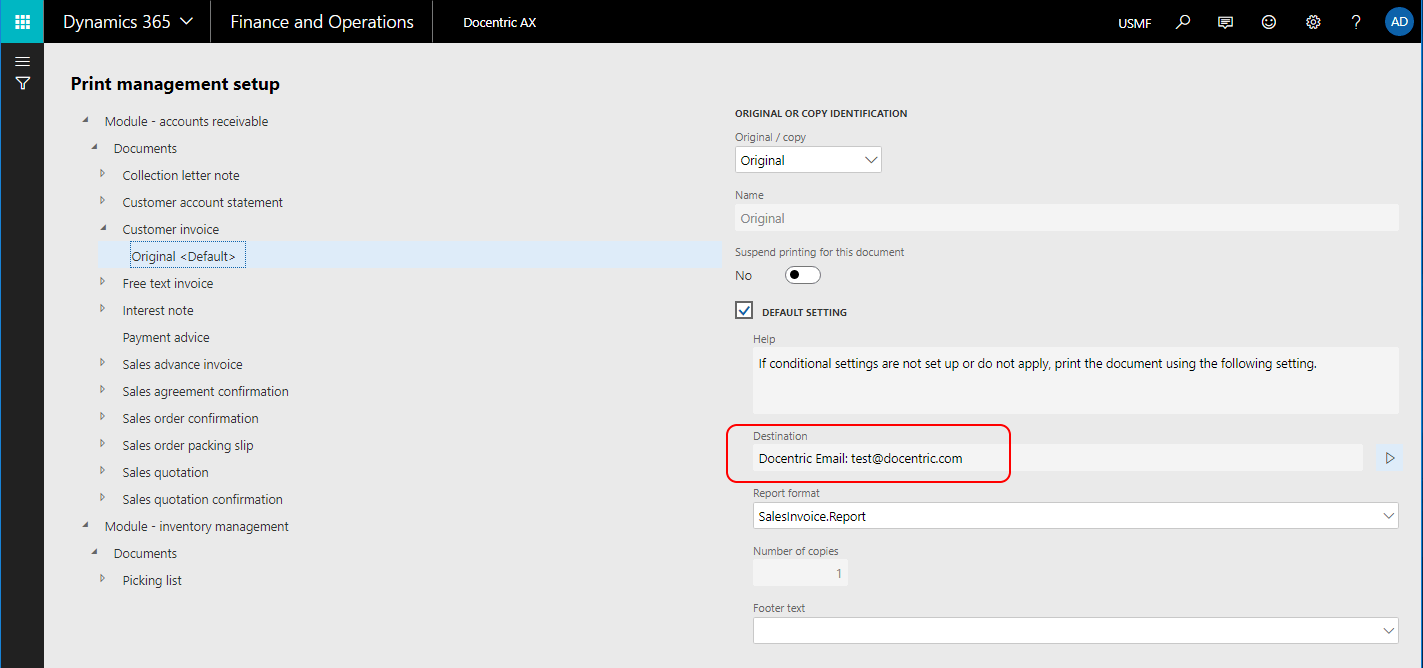Select the Customer invoice tree label
Screen dimensions: 1423x668
click(x=171, y=229)
